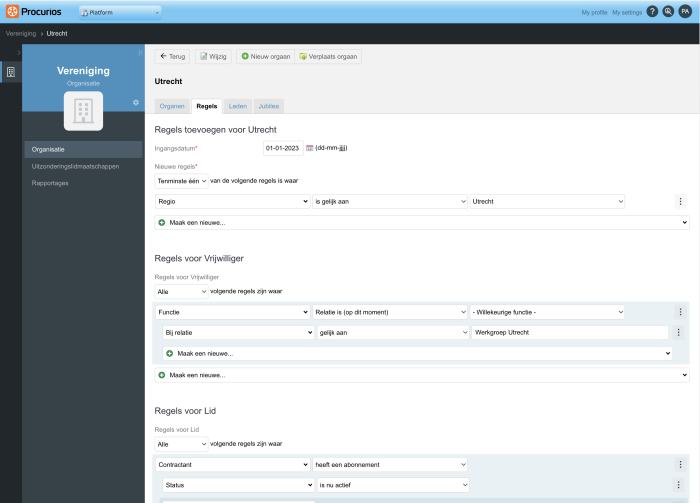
Task: Click the Utrecht page heading
Action: (168, 81)
